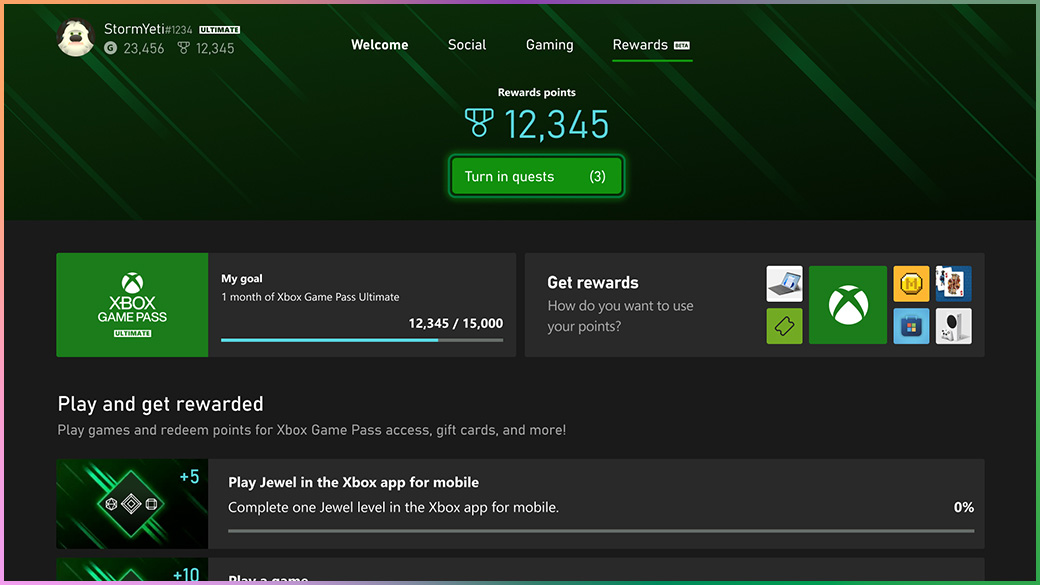Select the Xbox logo tile under Get rewards
This screenshot has width=1040, height=585.
click(x=847, y=305)
